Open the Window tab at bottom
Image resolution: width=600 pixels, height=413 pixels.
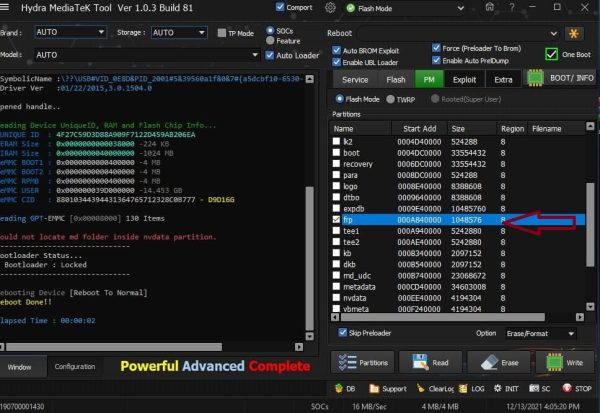tap(20, 367)
